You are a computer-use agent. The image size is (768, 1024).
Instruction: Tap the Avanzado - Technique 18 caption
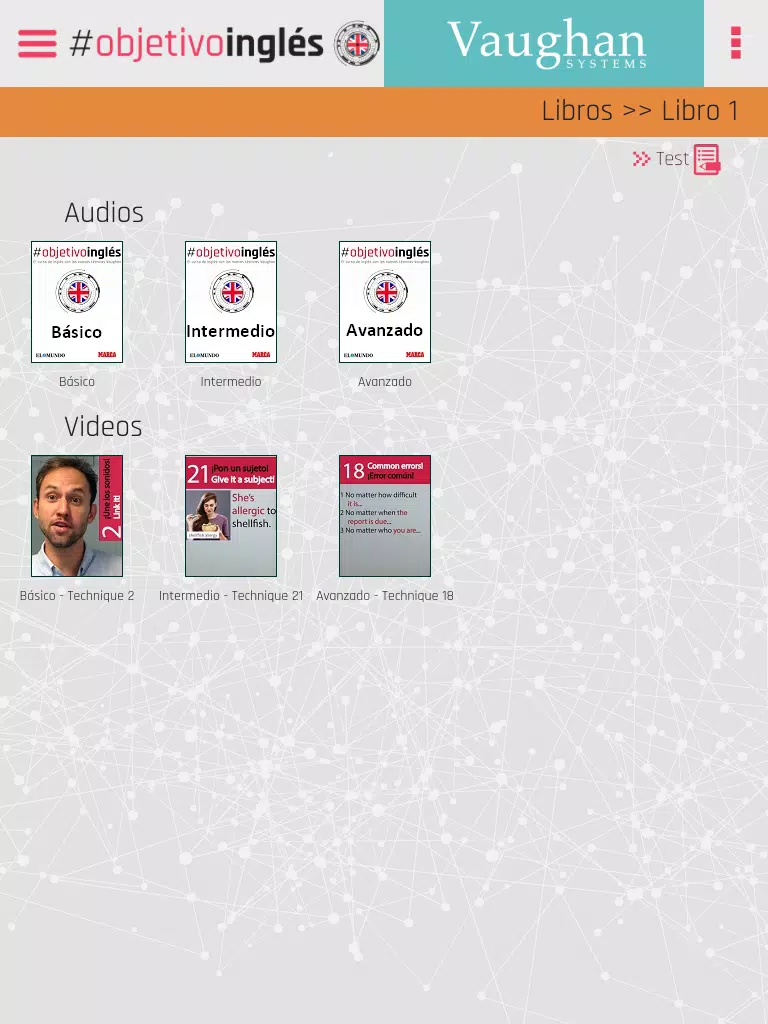(385, 596)
